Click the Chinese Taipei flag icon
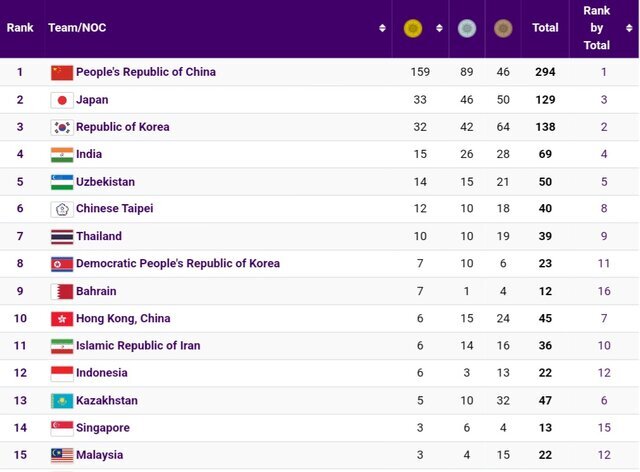The height and width of the screenshot is (472, 640). point(62,209)
